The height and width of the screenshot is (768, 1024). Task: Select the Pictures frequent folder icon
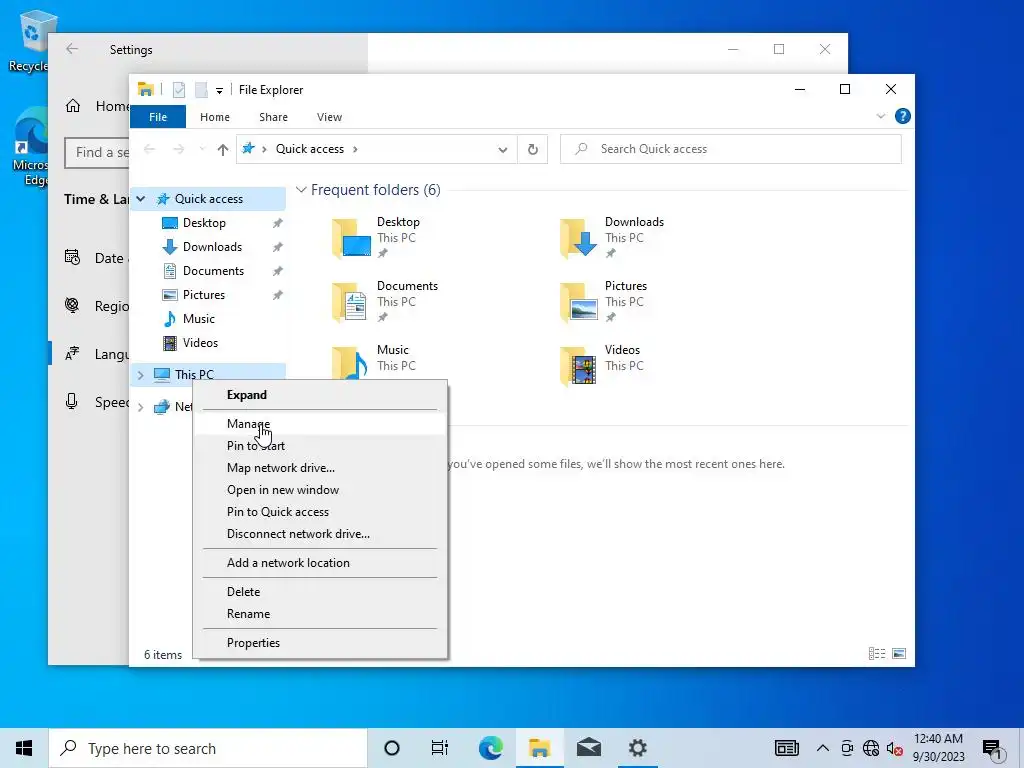(579, 302)
